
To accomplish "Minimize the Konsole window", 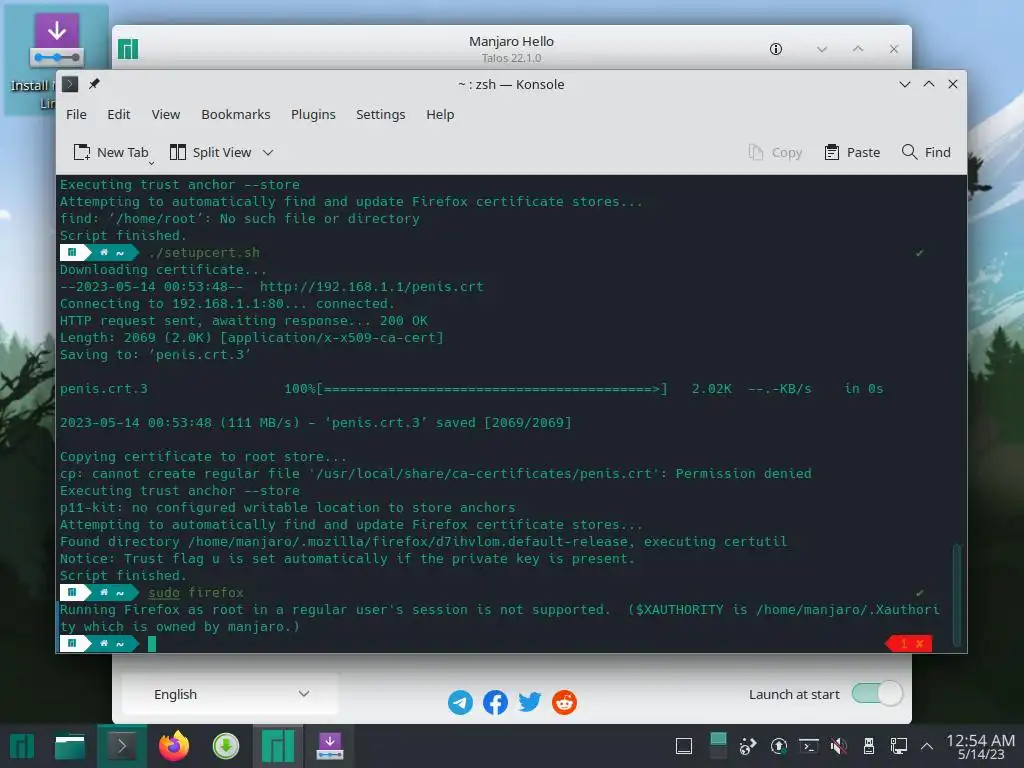I will click(904, 84).
